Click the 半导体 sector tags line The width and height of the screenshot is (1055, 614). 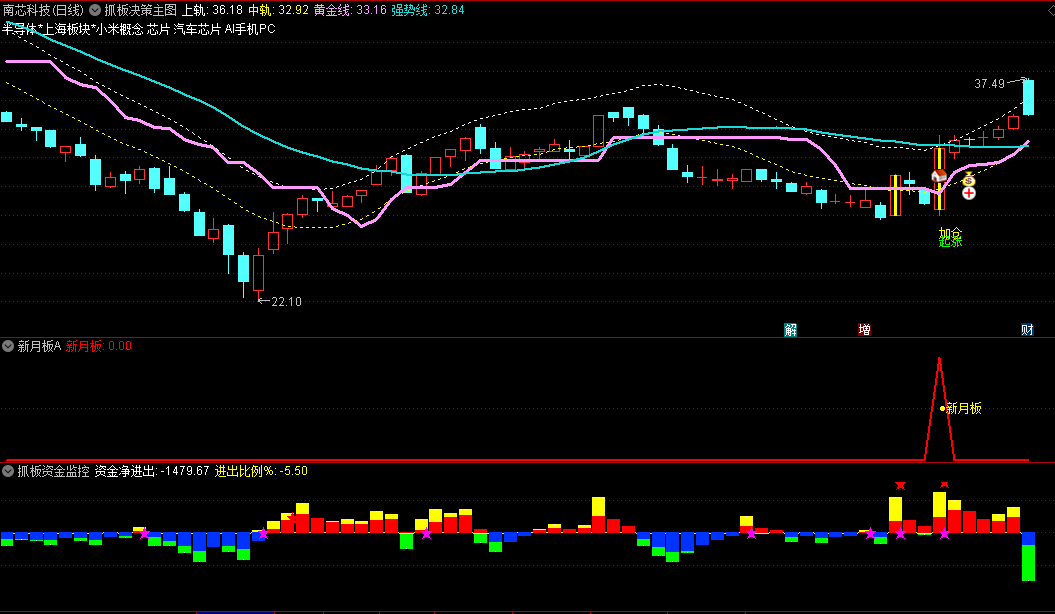[139, 29]
